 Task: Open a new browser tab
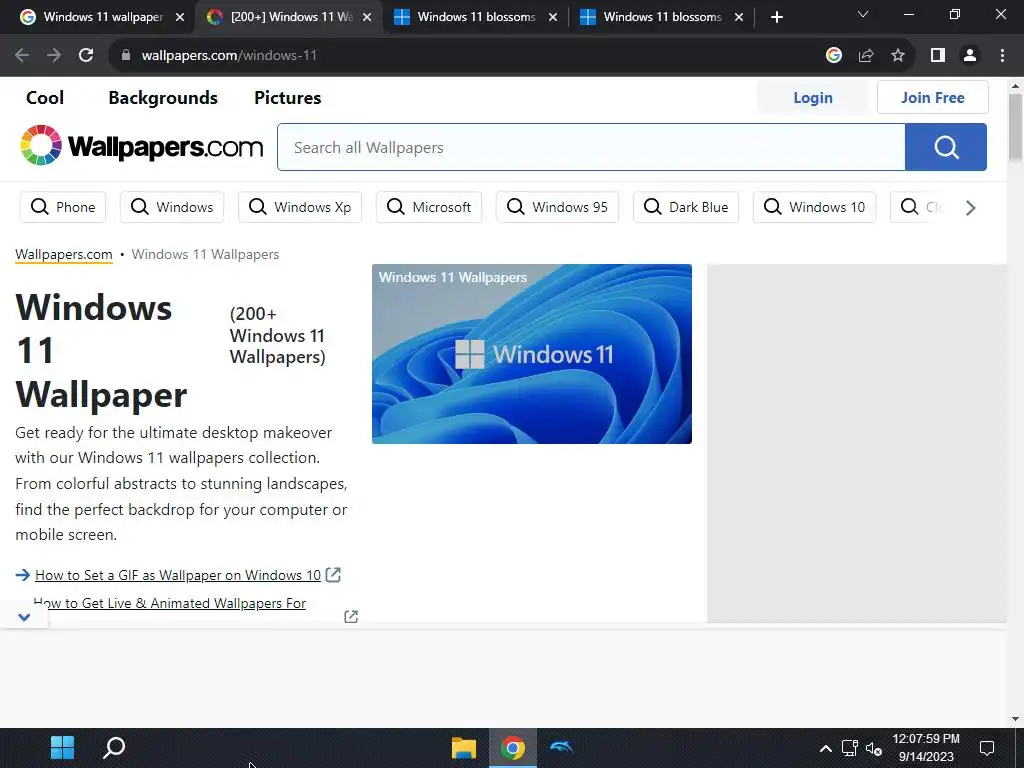(x=776, y=17)
